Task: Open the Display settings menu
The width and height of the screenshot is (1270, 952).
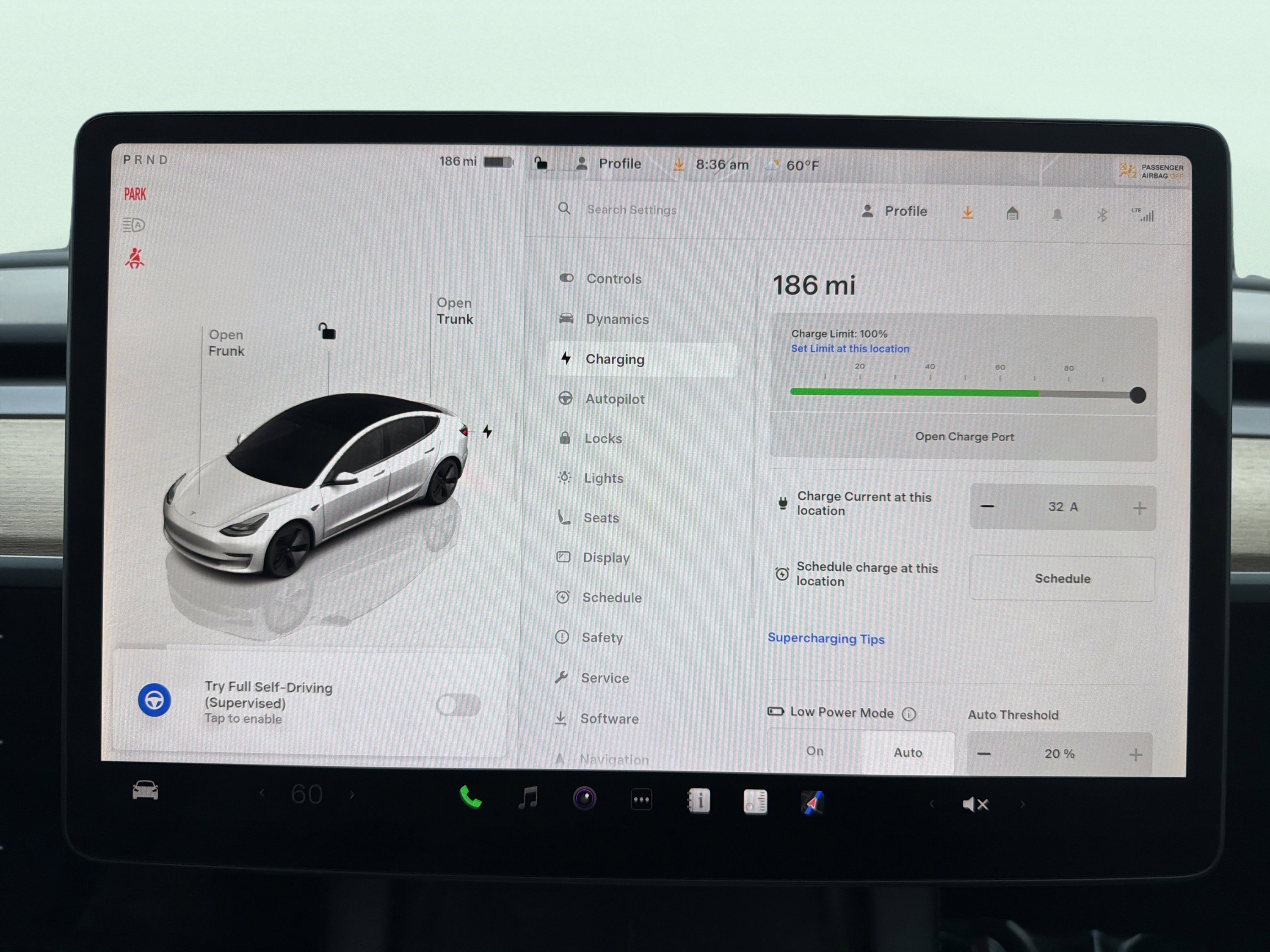Action: [638, 558]
